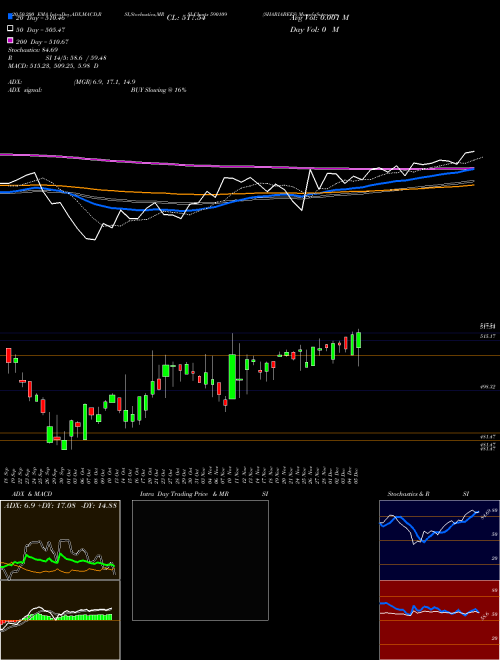This screenshot has width=500, height=660.
Task: Click the 498.32 price level label
Action: click(487, 387)
